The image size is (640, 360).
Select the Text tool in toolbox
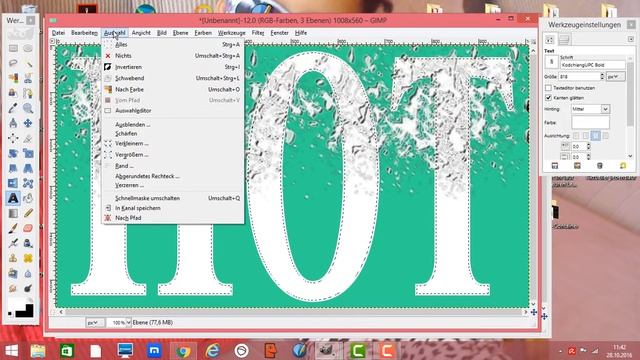pyautogui.click(x=13, y=198)
